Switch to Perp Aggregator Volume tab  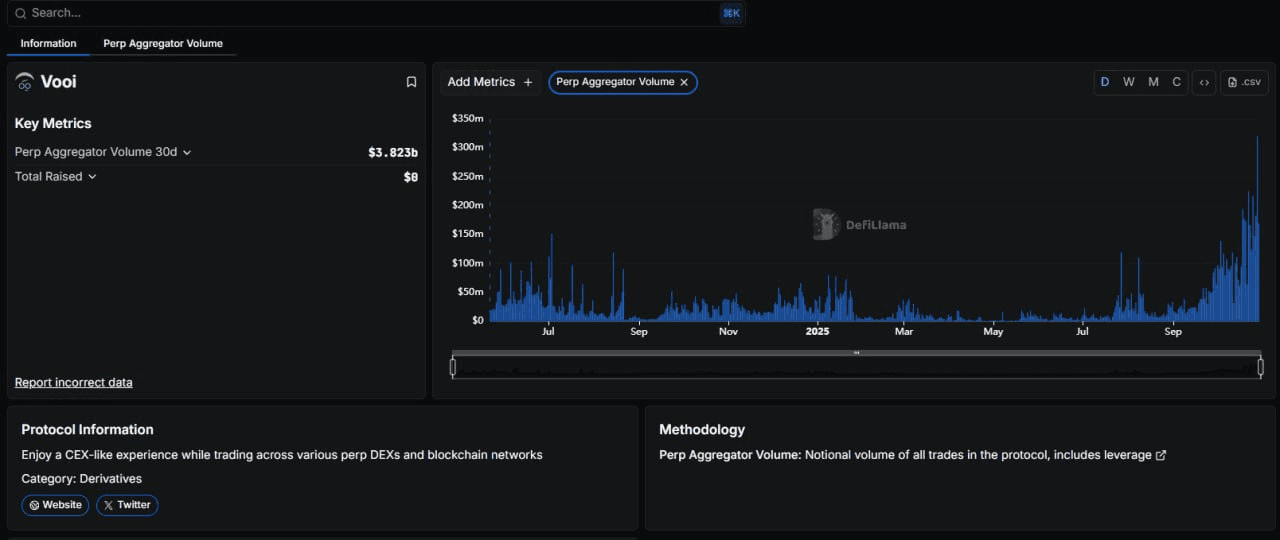[163, 43]
